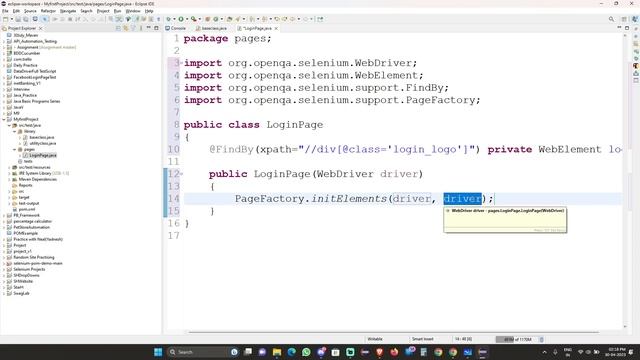Click the 'Smart Insert' status bar entry
Screen dimensions: 640x360
click(423, 339)
